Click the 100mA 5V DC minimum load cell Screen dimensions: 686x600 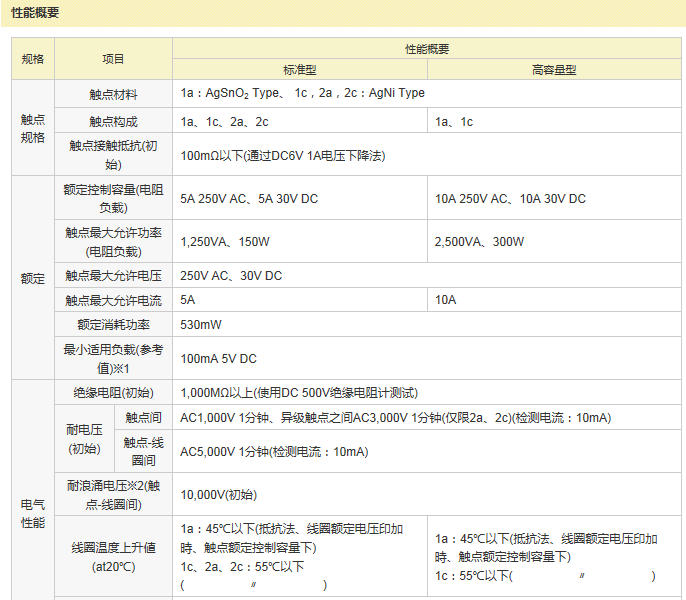(x=218, y=359)
